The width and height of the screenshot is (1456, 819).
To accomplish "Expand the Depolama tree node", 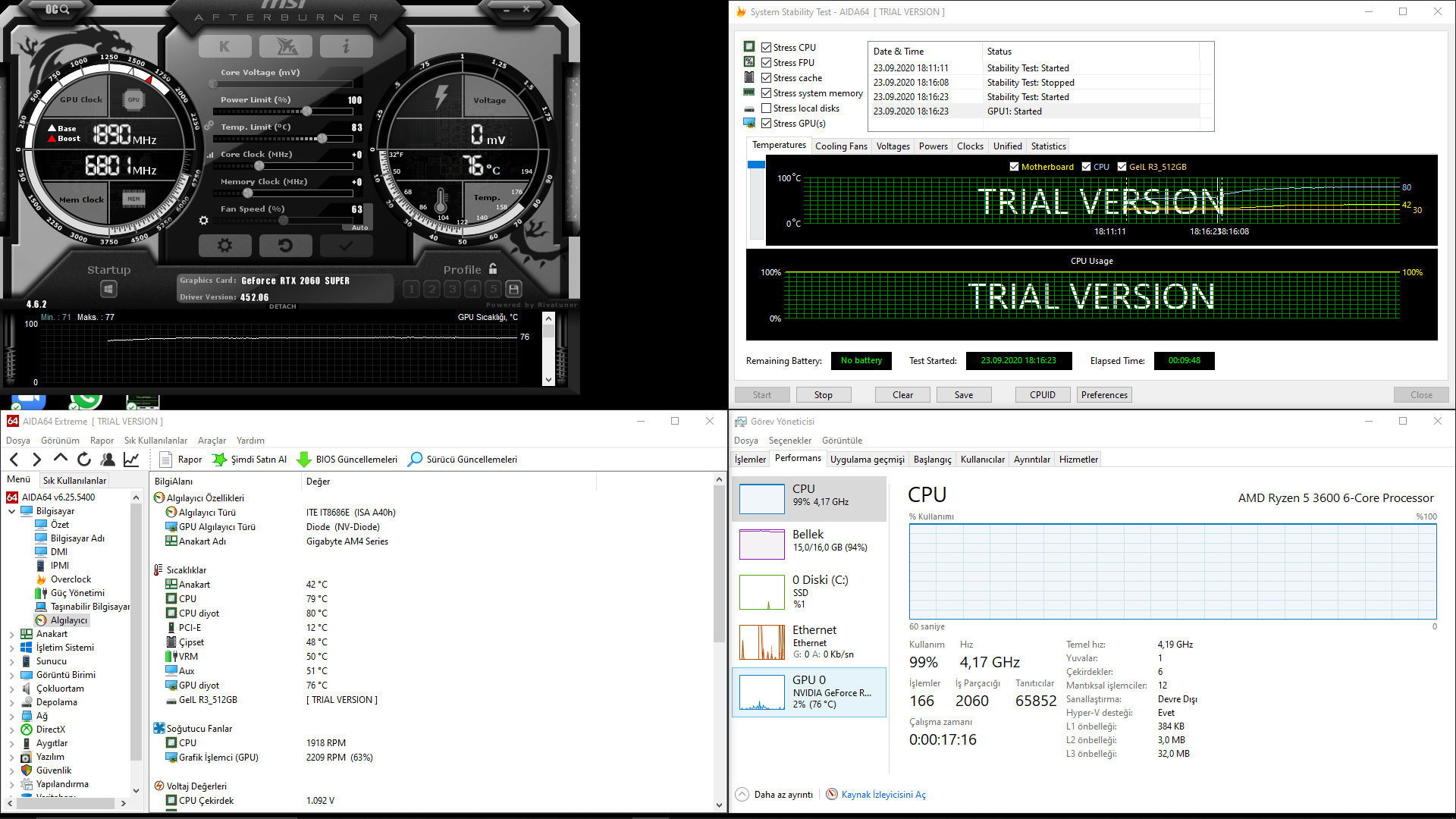I will click(x=12, y=703).
